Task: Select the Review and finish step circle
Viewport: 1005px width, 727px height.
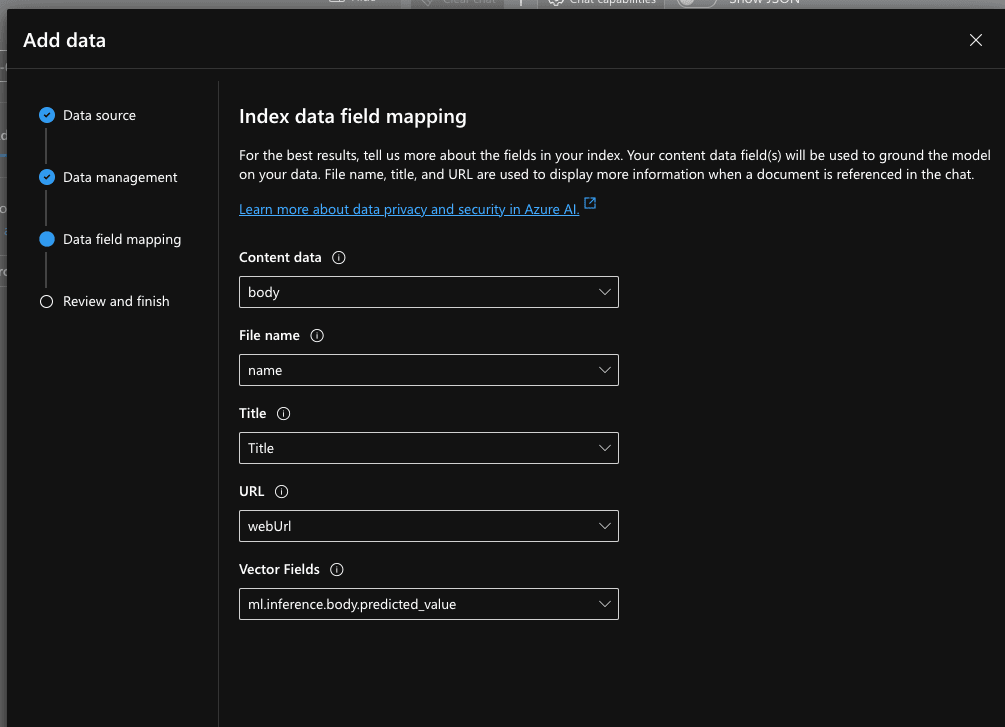Action: 47,301
